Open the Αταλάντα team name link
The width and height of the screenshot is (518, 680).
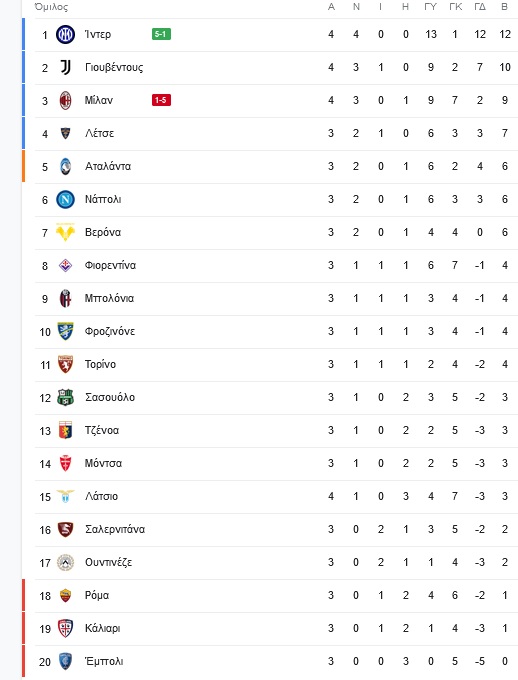[x=108, y=166]
